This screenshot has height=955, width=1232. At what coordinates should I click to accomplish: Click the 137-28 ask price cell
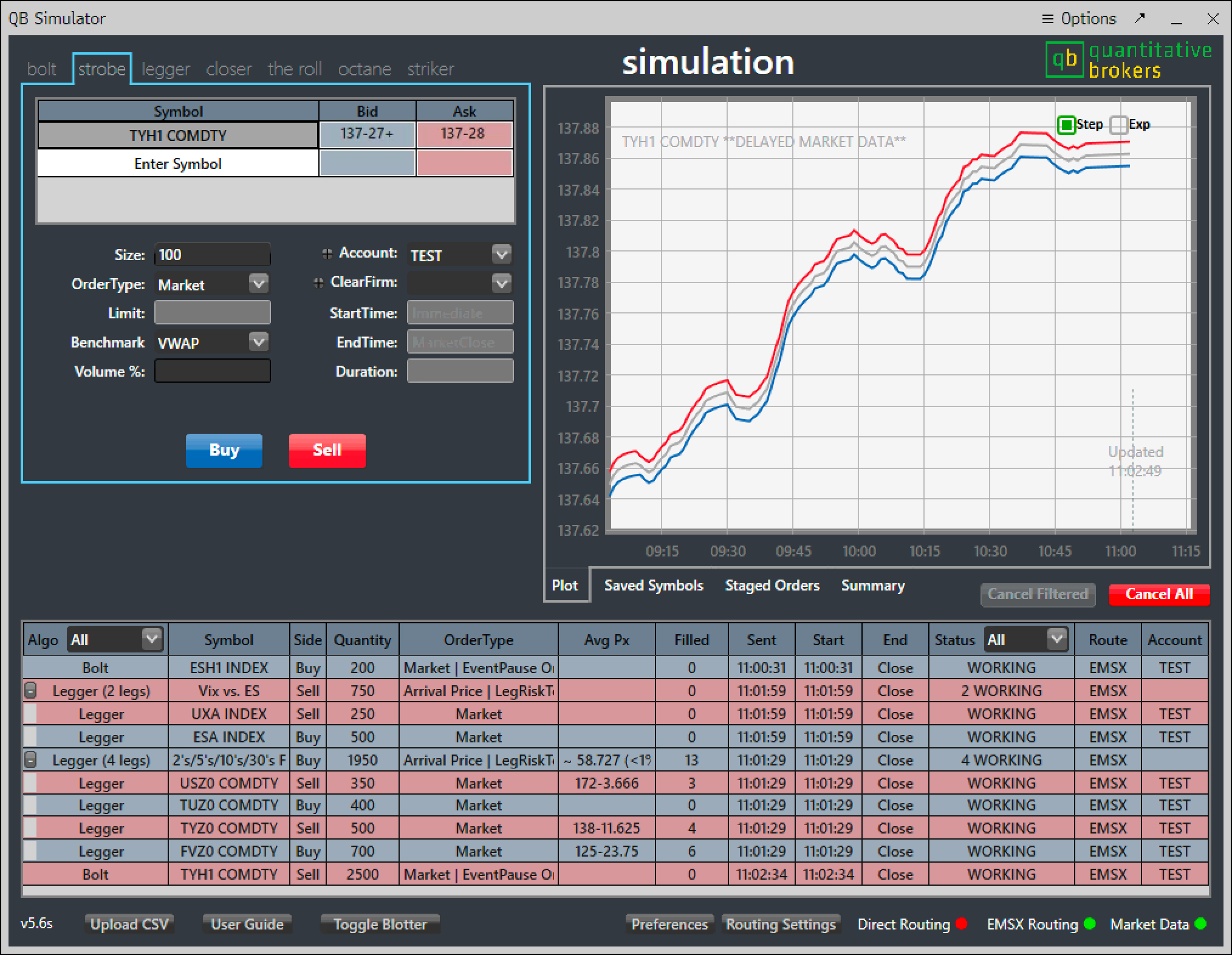(x=464, y=135)
